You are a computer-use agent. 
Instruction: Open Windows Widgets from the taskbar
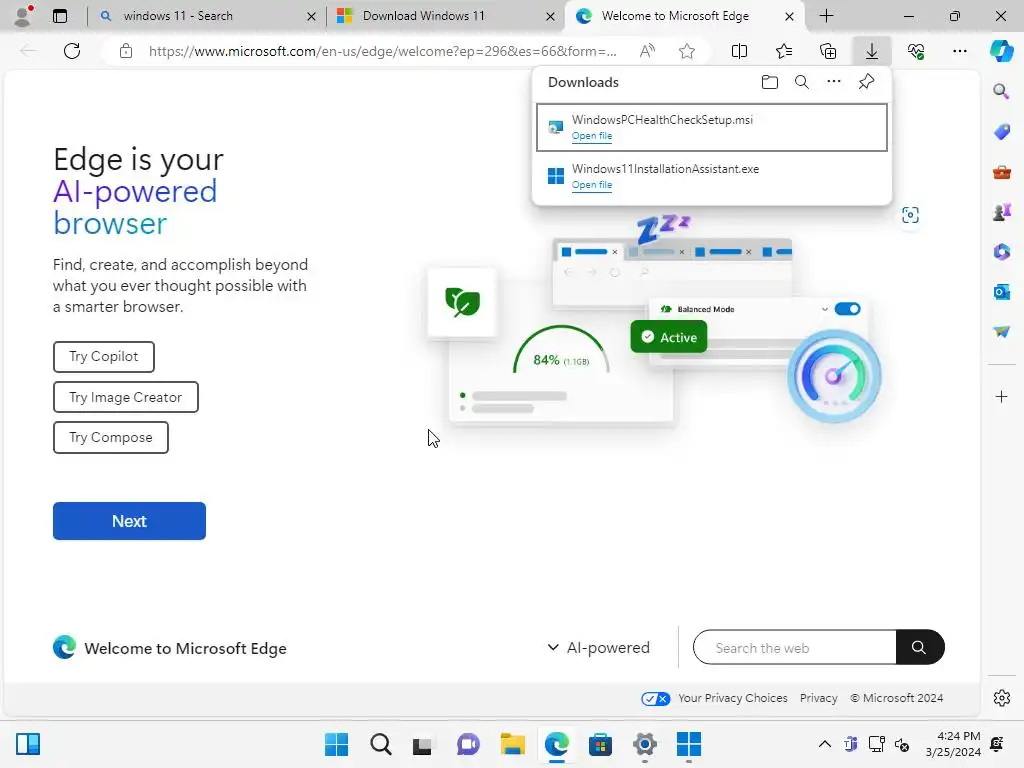28,744
